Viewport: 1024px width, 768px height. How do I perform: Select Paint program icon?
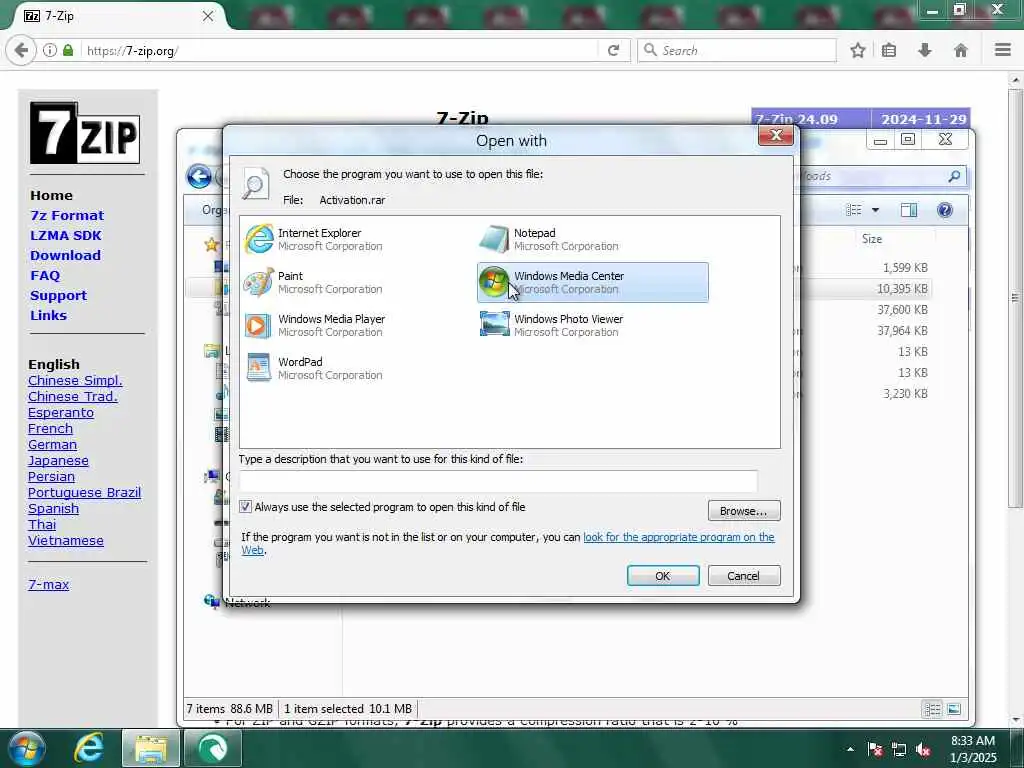tap(259, 282)
